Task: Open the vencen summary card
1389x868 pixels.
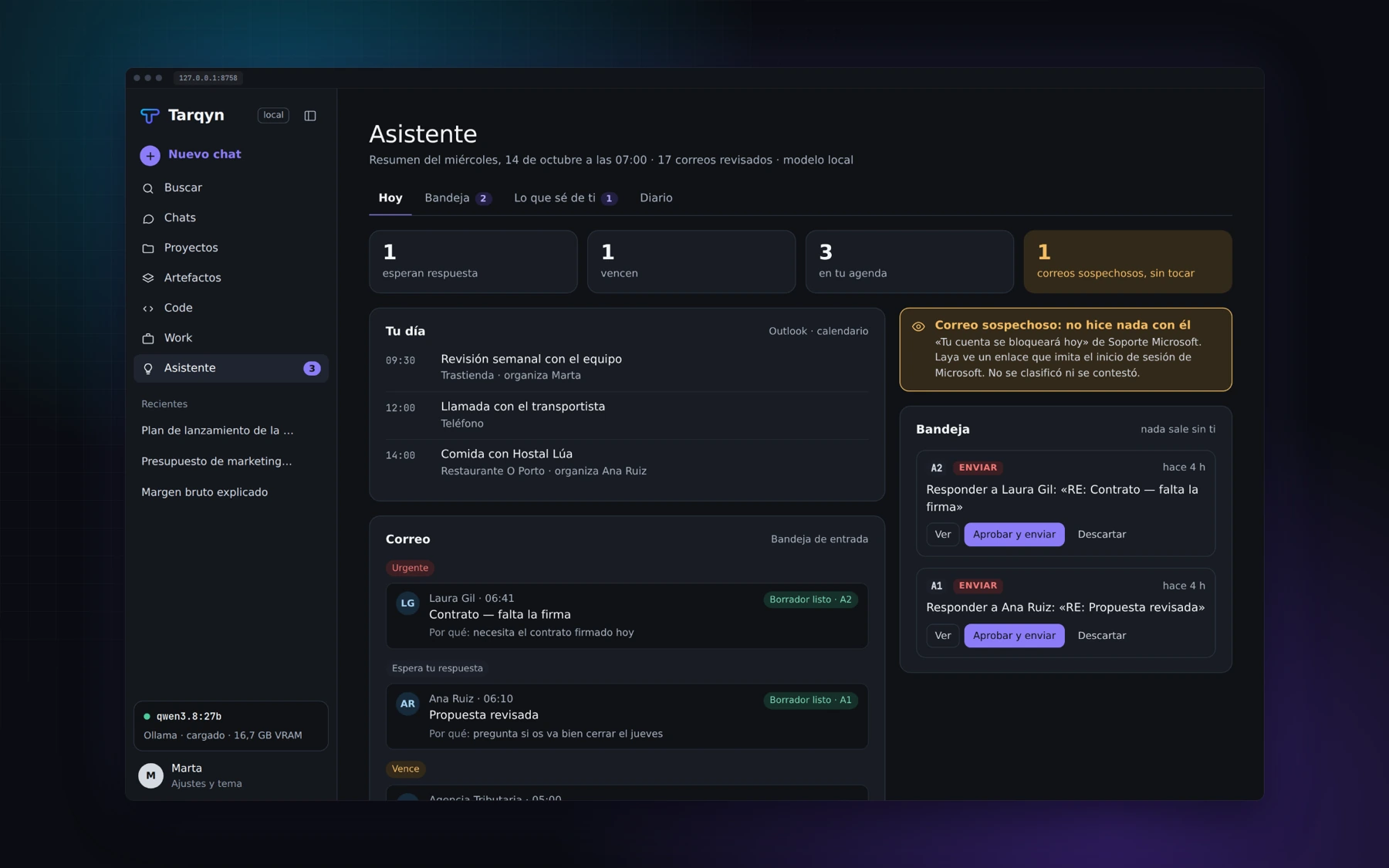Action: [691, 262]
